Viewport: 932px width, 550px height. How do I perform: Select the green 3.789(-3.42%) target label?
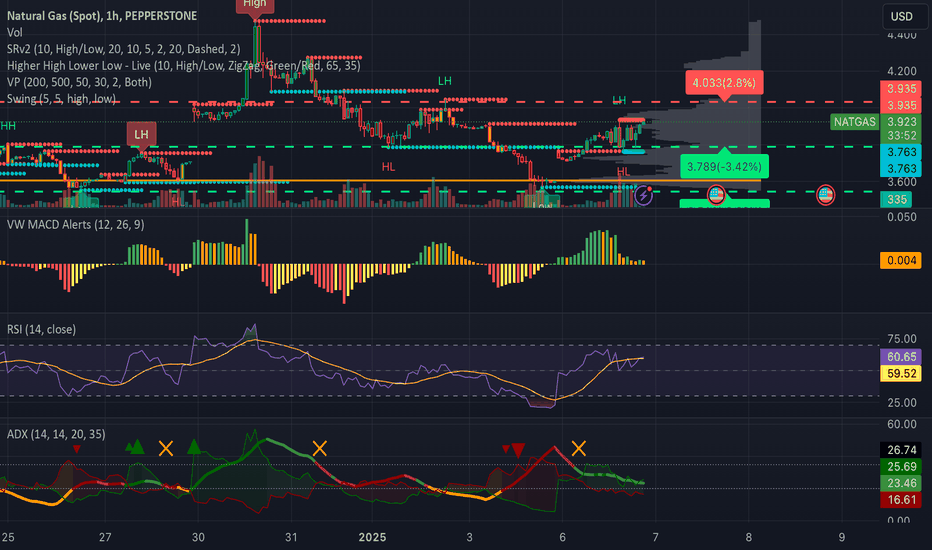coord(724,166)
